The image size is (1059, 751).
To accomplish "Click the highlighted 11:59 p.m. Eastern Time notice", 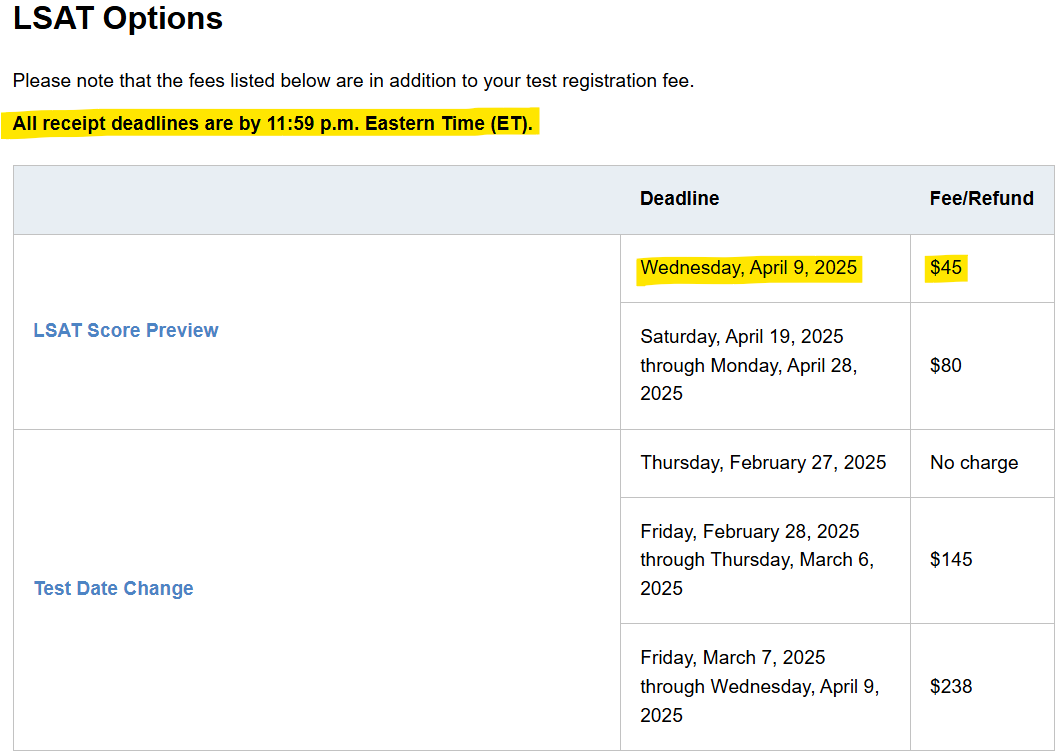I will pos(272,124).
